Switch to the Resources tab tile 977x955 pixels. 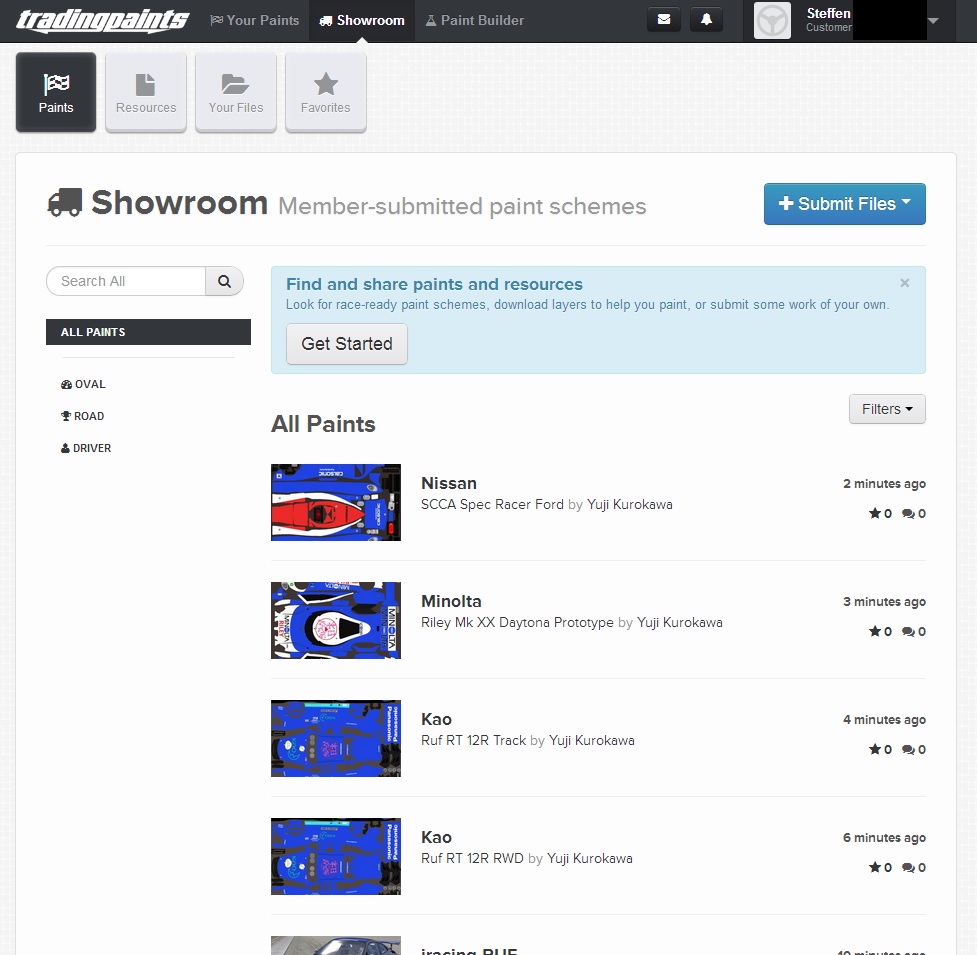pyautogui.click(x=146, y=92)
